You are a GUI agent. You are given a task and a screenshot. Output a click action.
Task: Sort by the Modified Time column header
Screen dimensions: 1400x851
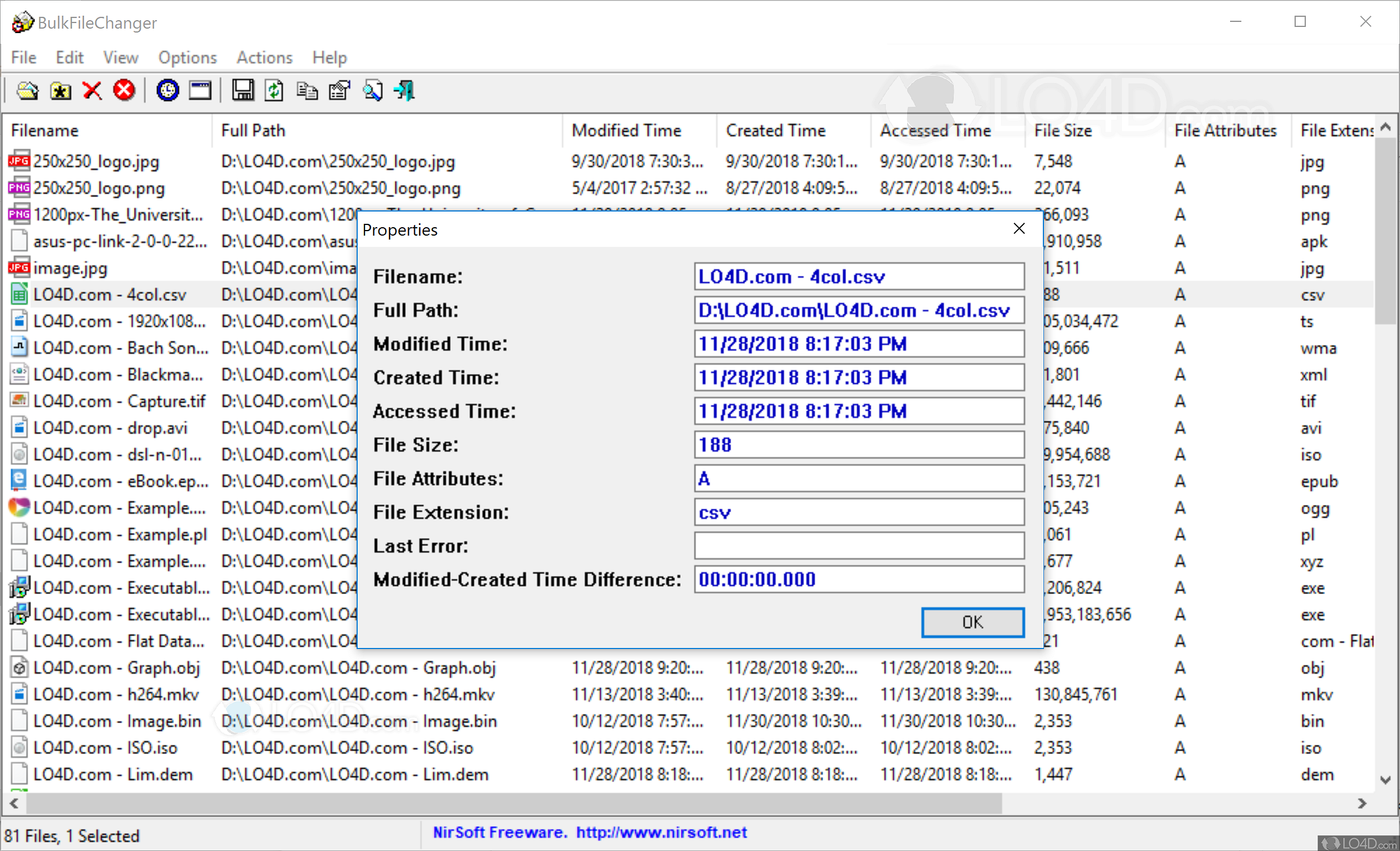click(640, 130)
